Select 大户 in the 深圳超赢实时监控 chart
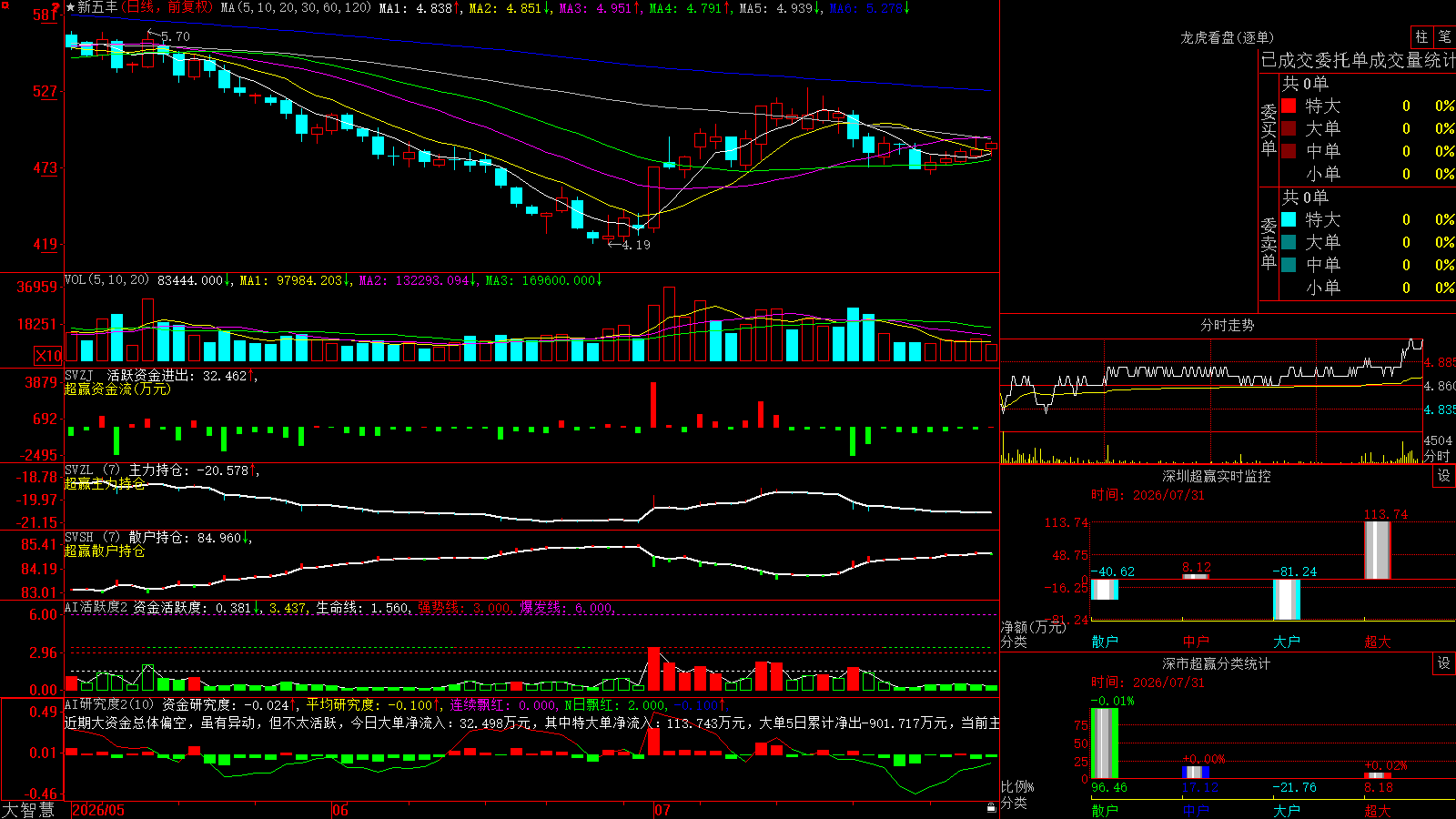Screen dimensions: 1456x819 tap(1287, 642)
